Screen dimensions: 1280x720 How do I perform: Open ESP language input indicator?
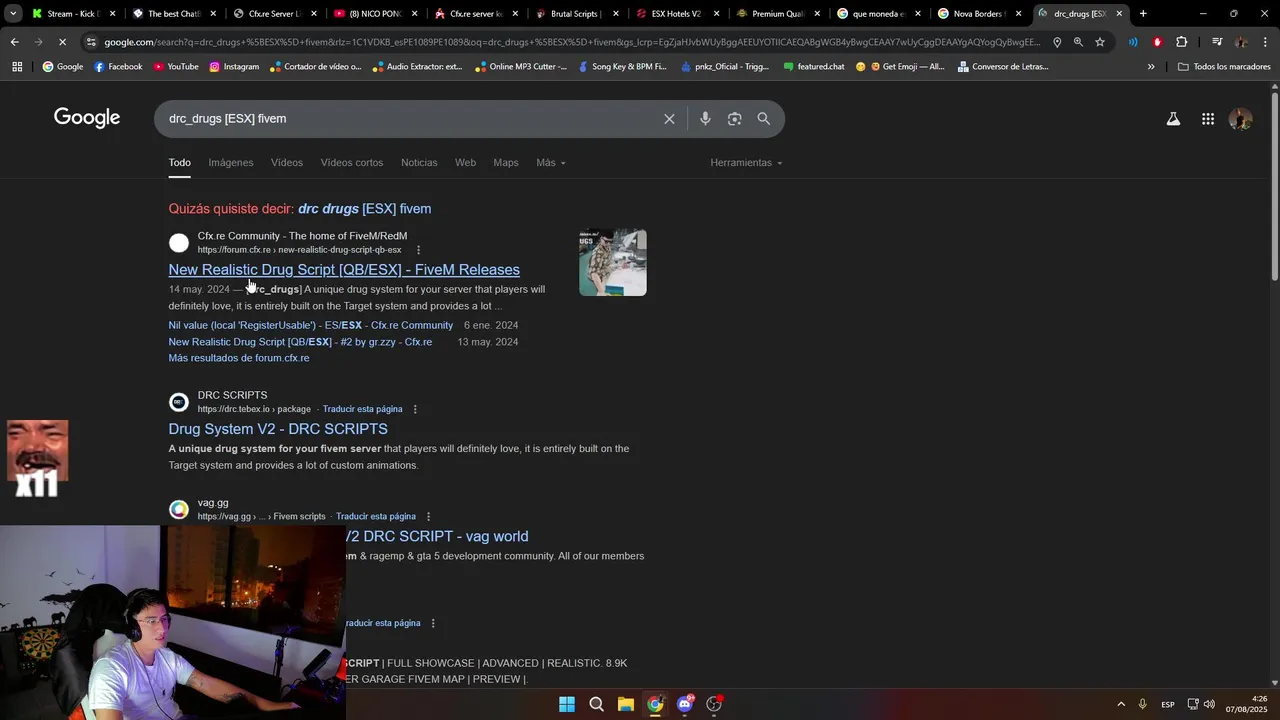click(1168, 704)
